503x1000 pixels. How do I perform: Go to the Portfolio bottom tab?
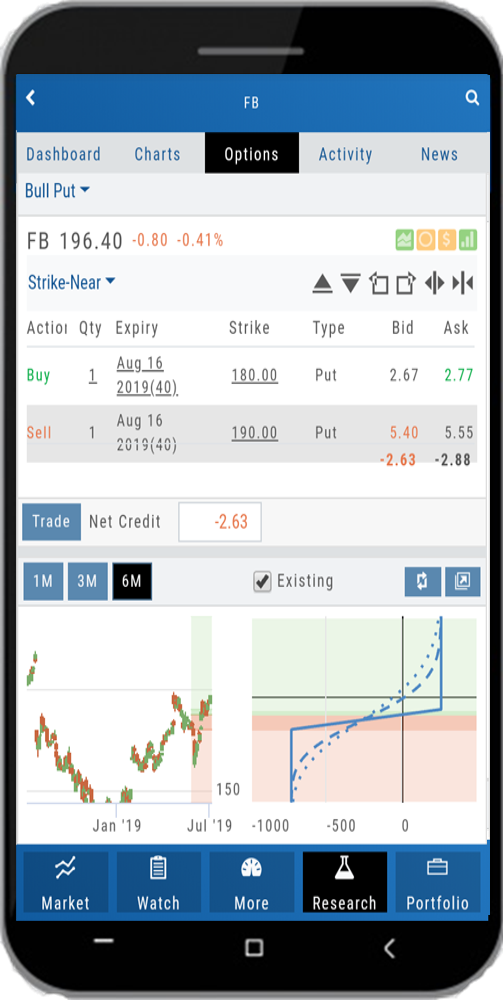click(438, 883)
